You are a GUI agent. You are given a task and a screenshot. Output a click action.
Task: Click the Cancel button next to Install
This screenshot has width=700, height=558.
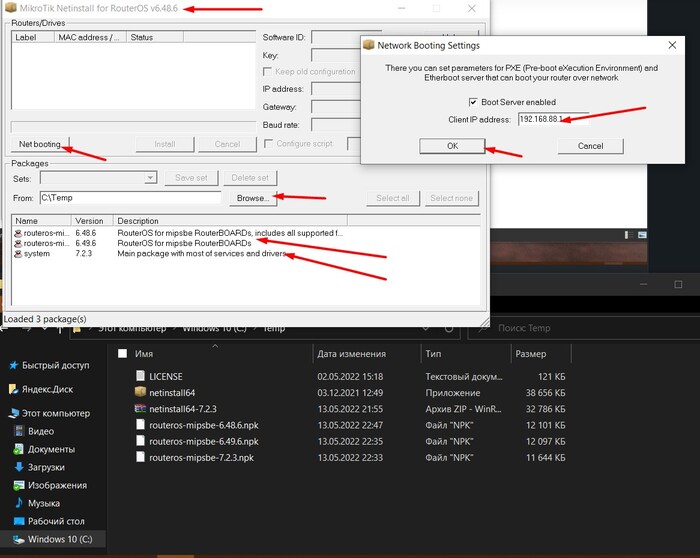(x=227, y=144)
